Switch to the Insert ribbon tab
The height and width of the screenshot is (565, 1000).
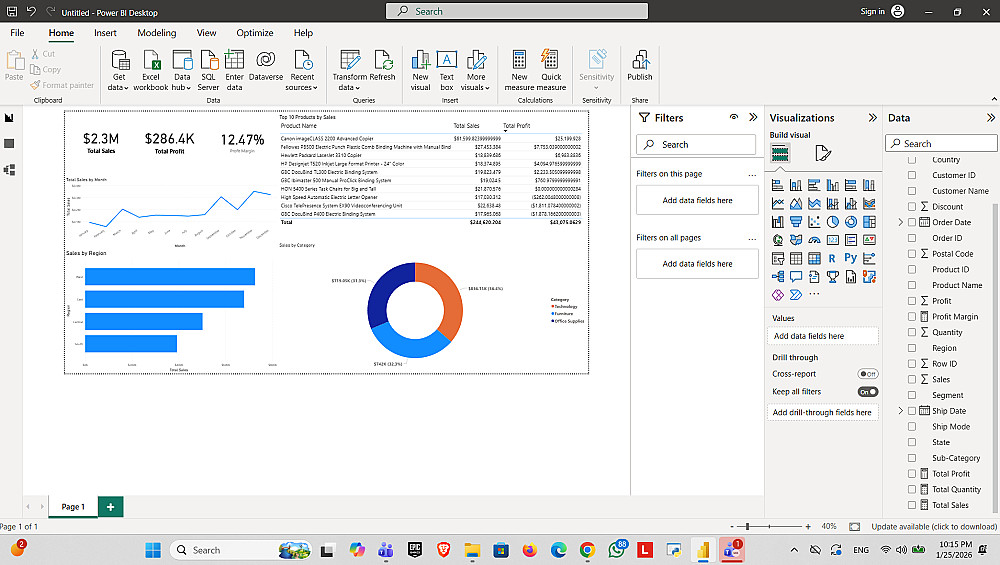[105, 33]
